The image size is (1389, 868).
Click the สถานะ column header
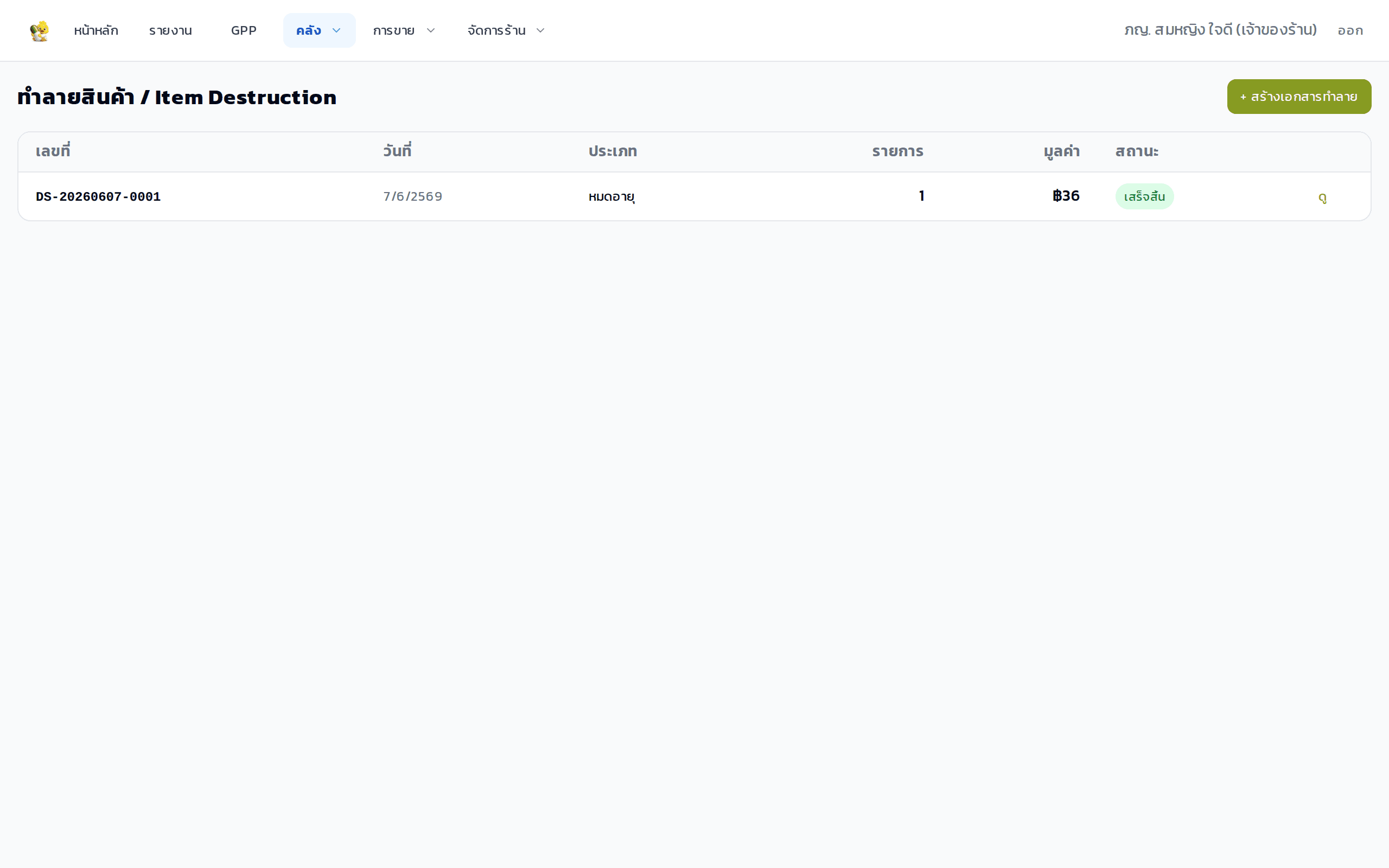pyautogui.click(x=1137, y=151)
